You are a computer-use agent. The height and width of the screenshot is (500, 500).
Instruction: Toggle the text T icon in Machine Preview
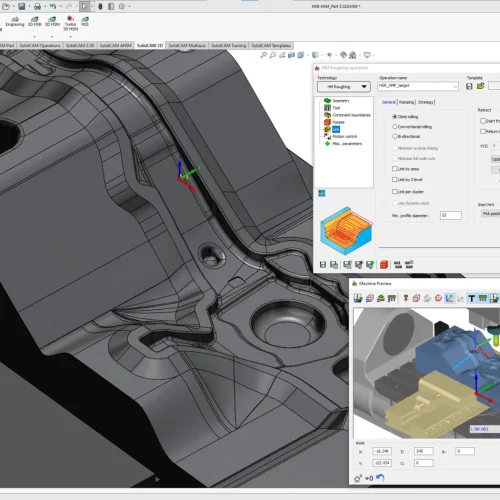point(471,298)
